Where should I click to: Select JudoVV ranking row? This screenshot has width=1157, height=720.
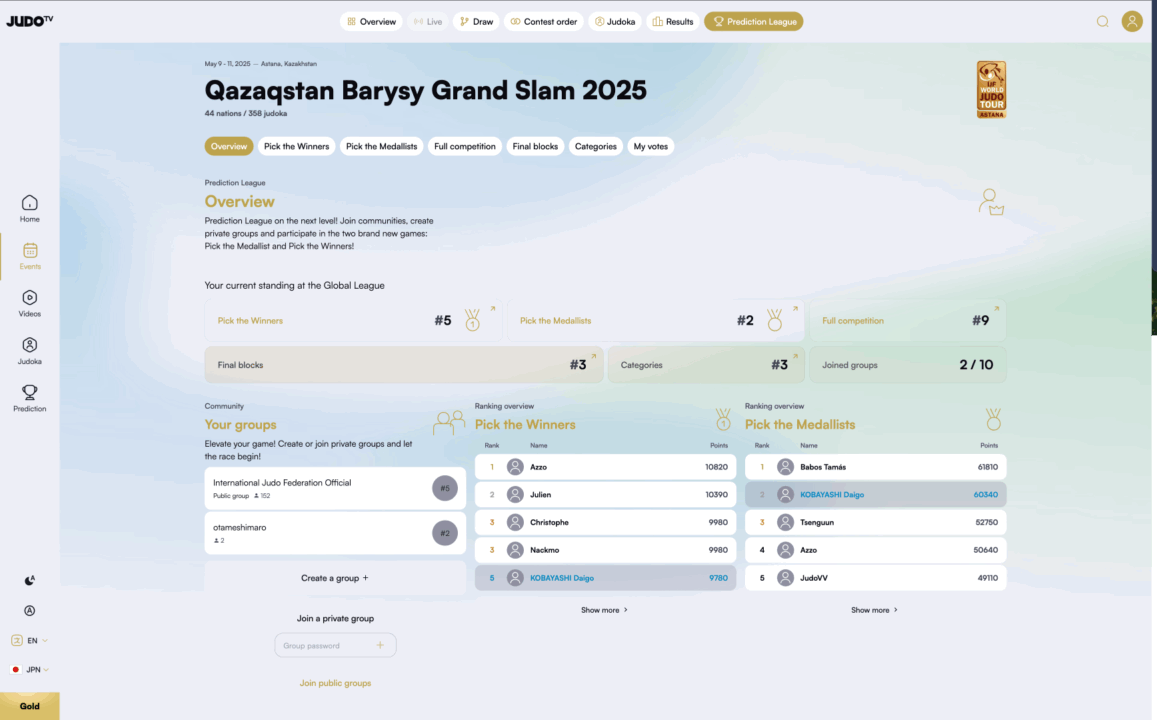(x=875, y=578)
